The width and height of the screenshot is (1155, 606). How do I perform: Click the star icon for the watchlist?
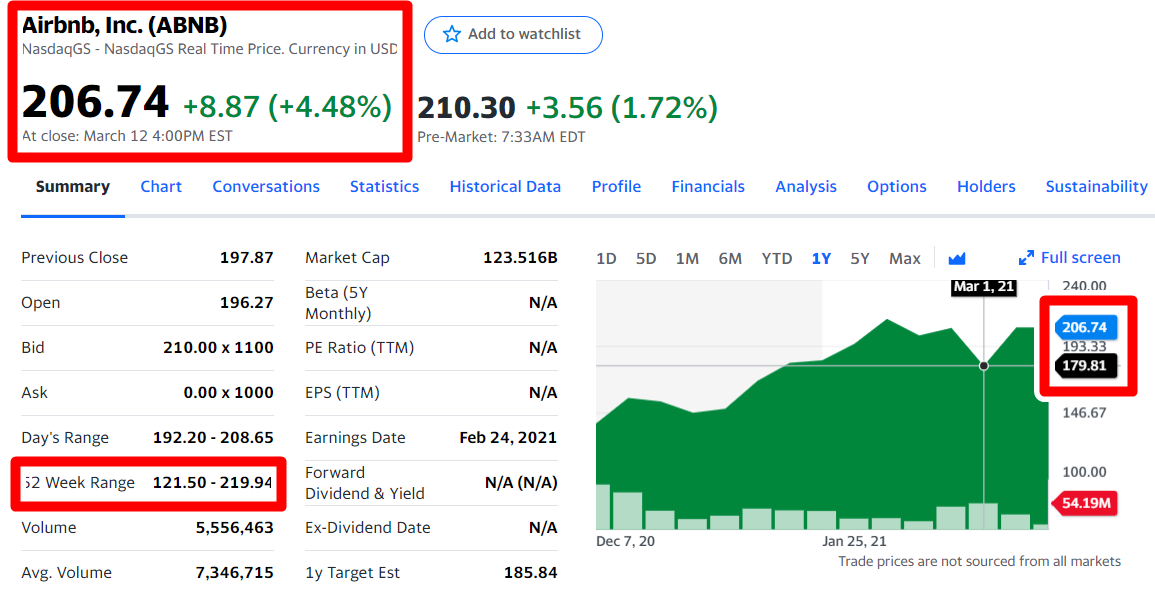(x=452, y=34)
